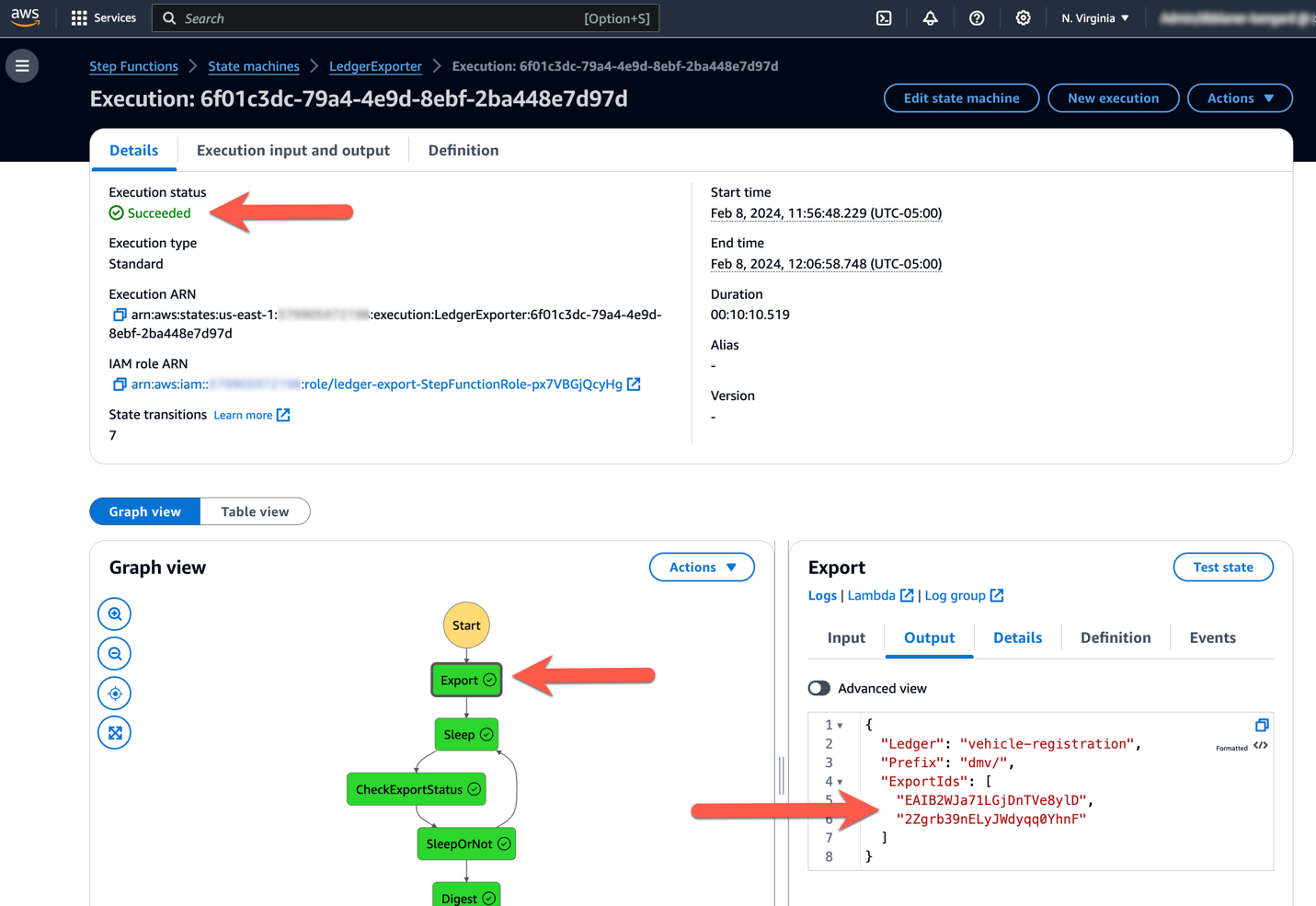
Task: Toggle the Advanced view switch
Action: click(818, 688)
